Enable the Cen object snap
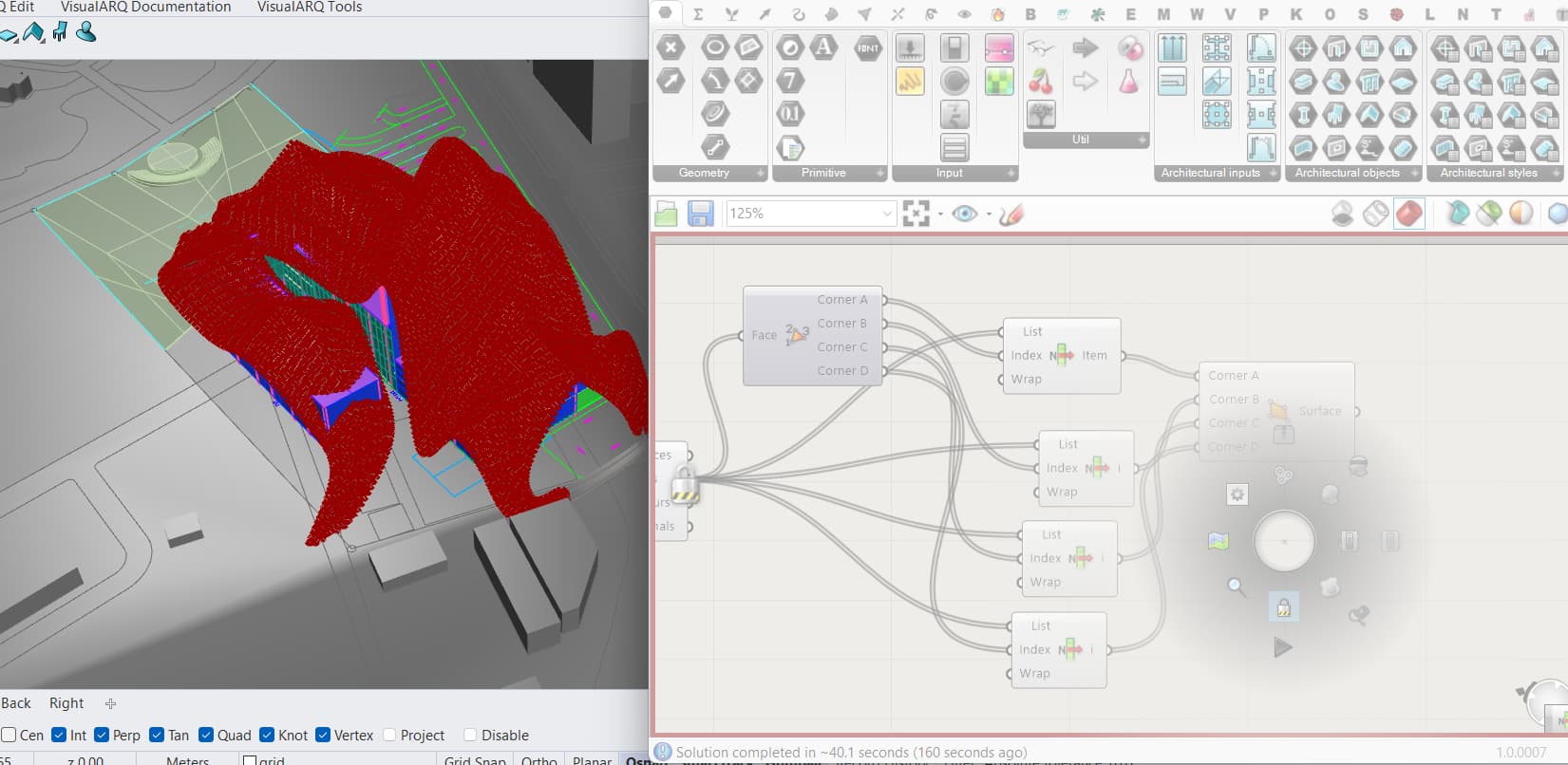The image size is (1568, 765). click(9, 735)
